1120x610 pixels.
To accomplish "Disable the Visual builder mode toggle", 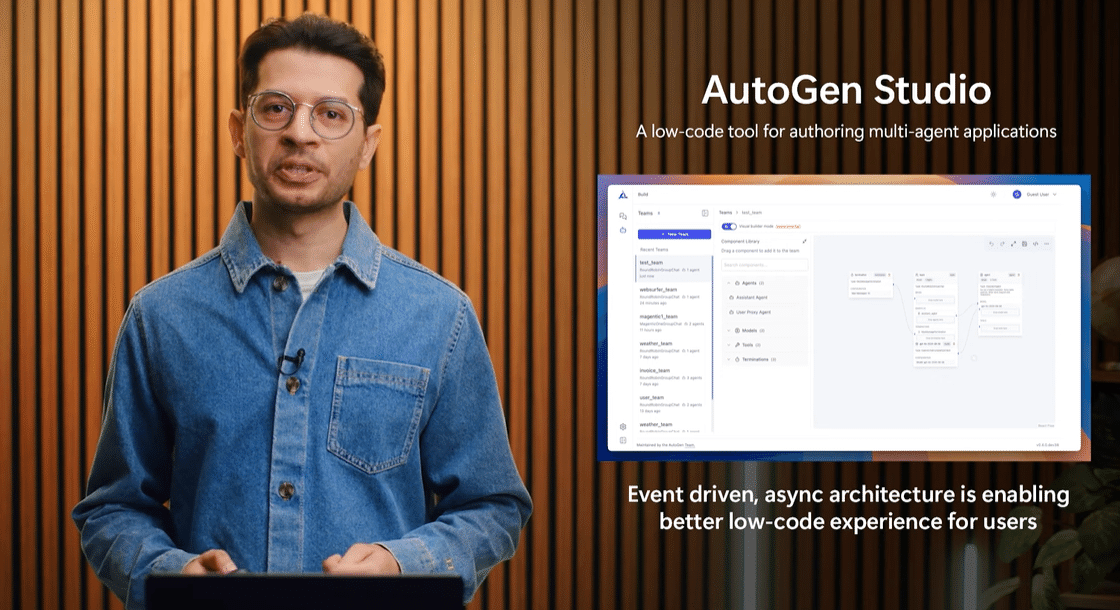I will 729,227.
